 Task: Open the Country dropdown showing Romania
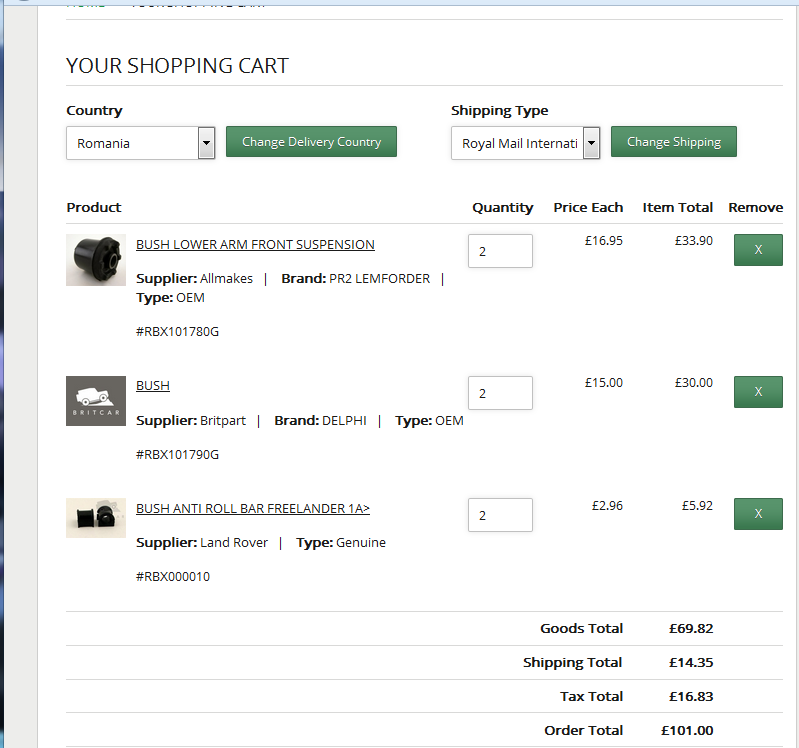pos(141,143)
